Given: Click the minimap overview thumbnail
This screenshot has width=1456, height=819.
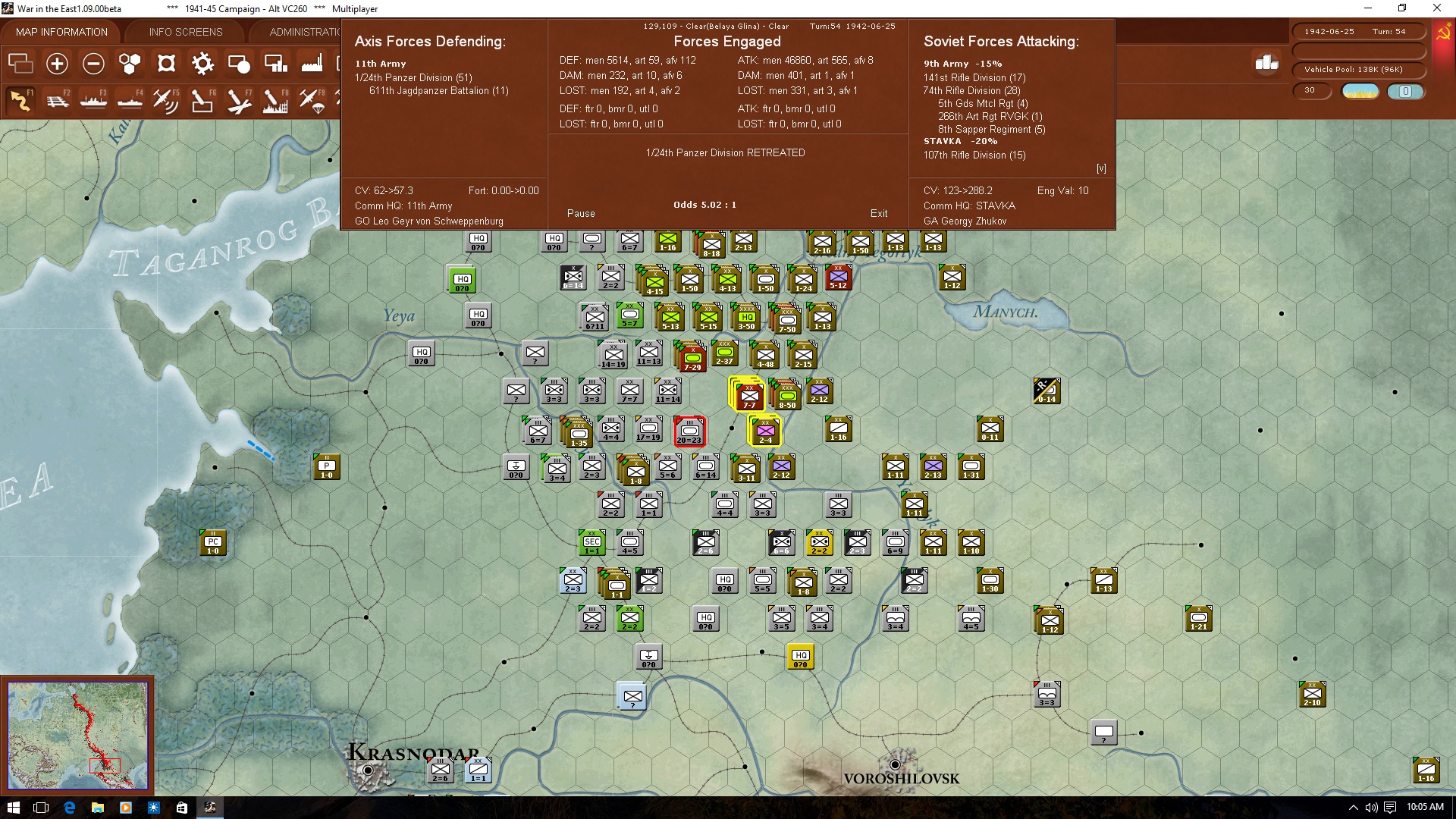Looking at the screenshot, I should 77,735.
